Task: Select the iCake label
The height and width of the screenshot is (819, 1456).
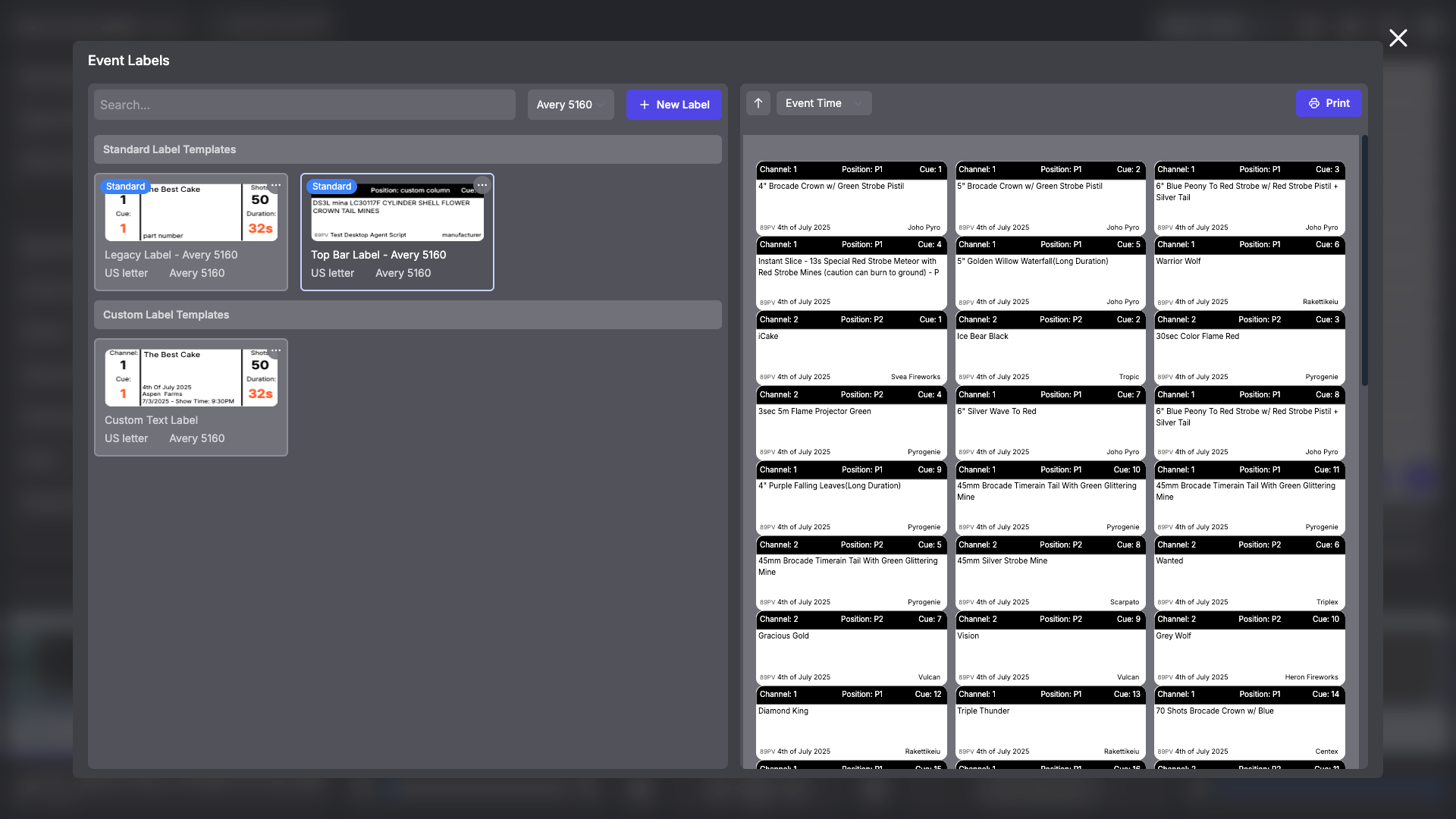Action: pyautogui.click(x=851, y=348)
